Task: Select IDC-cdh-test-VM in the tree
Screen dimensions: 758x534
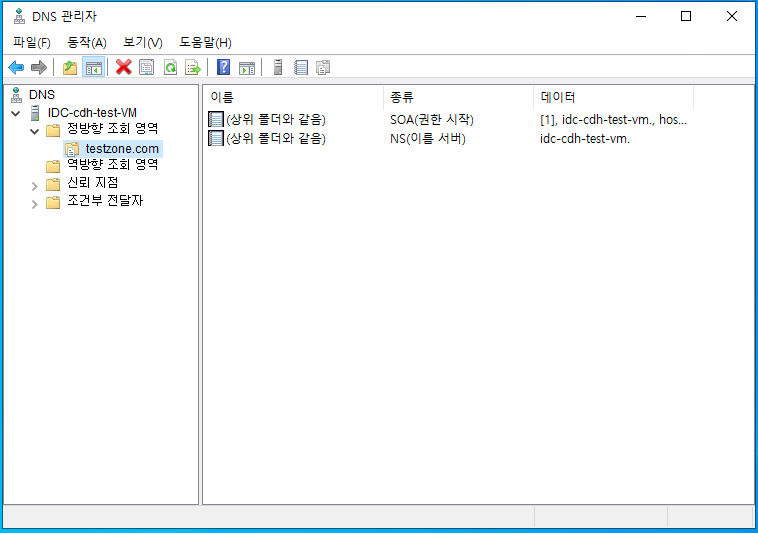Action: pyautogui.click(x=92, y=113)
